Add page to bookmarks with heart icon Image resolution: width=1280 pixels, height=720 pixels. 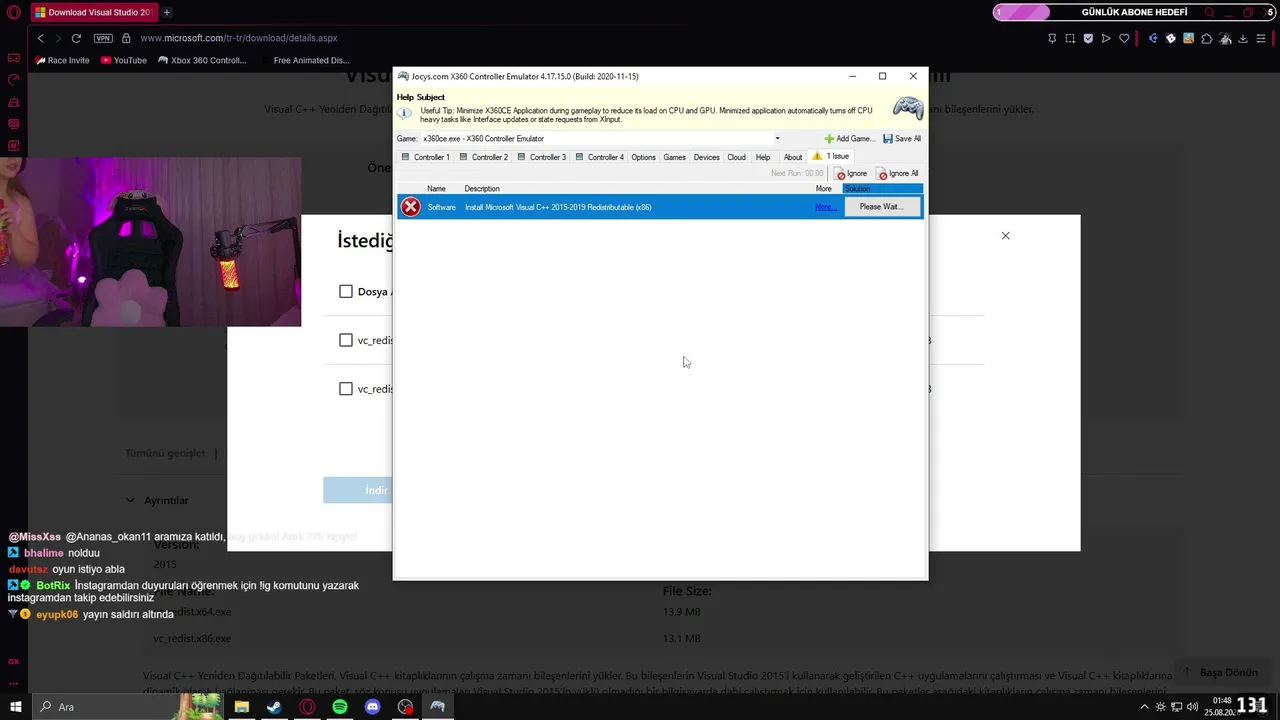[1124, 38]
